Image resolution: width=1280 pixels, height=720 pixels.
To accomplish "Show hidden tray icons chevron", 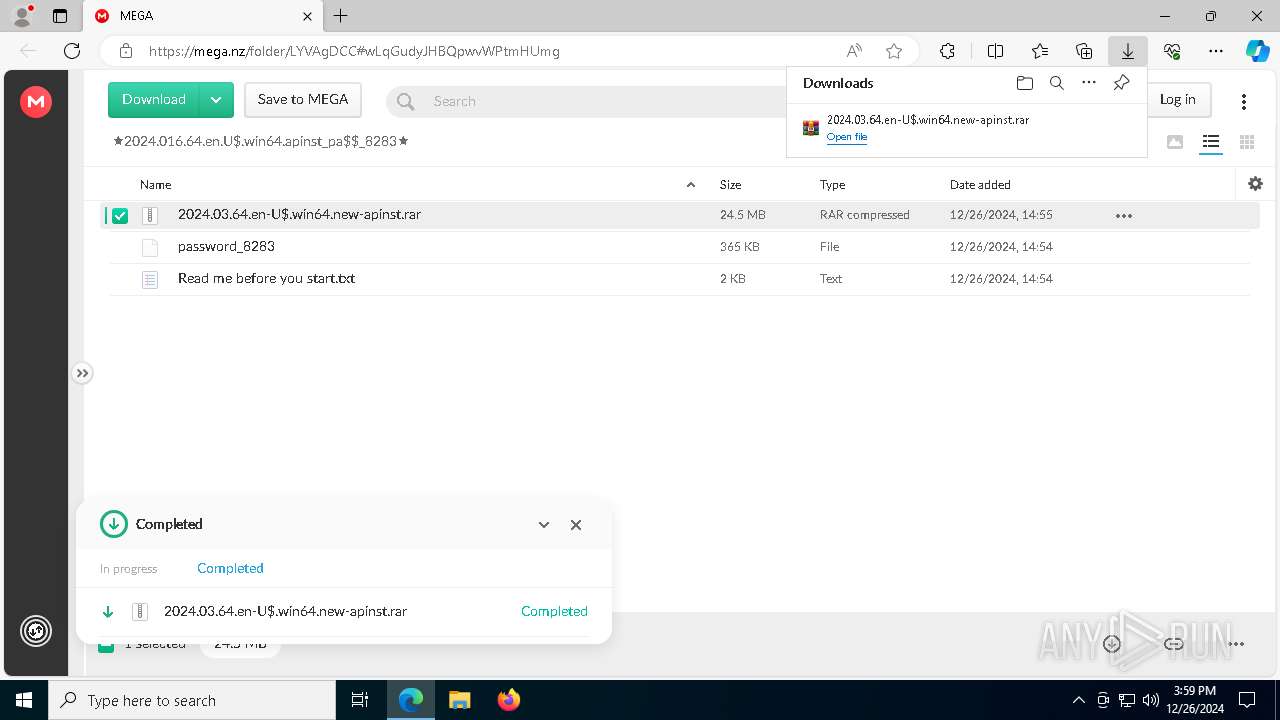I will coord(1078,700).
